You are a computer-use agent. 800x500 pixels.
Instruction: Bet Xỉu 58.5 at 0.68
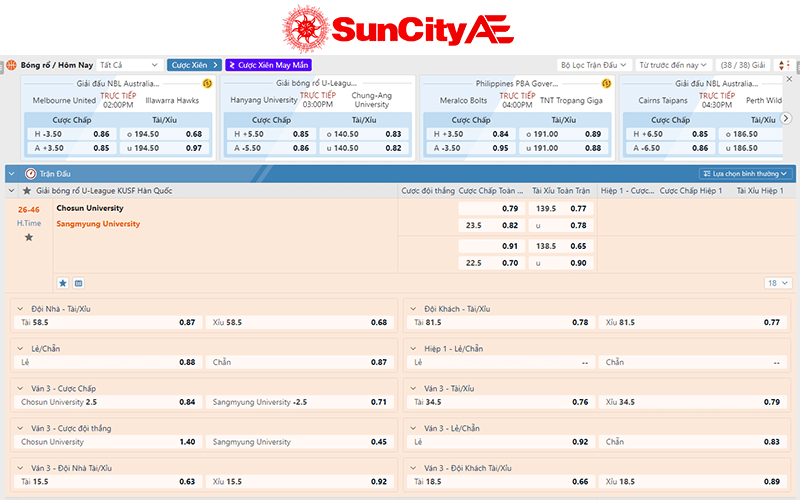(x=299, y=322)
